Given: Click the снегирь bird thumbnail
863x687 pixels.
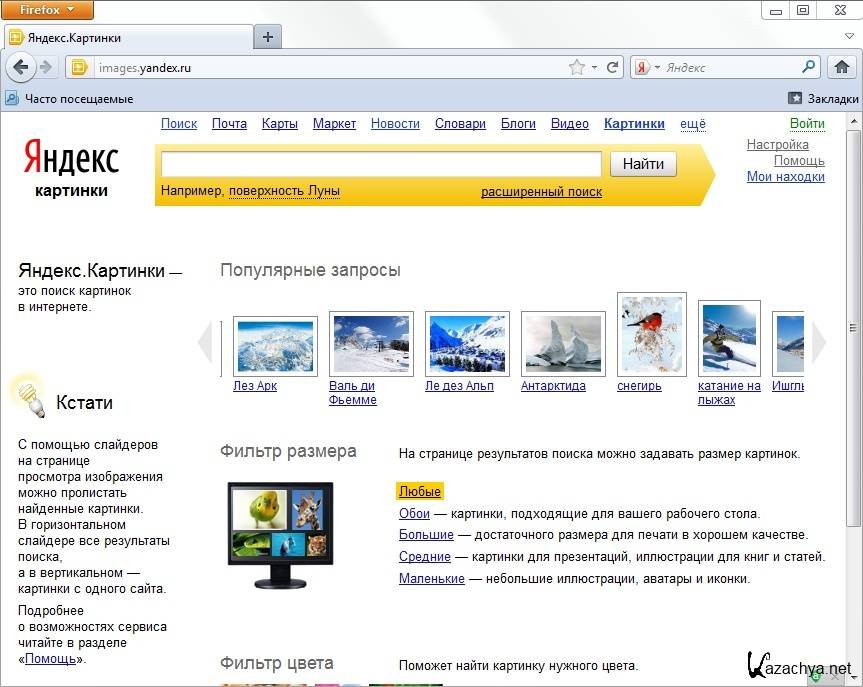Looking at the screenshot, I should point(652,334).
